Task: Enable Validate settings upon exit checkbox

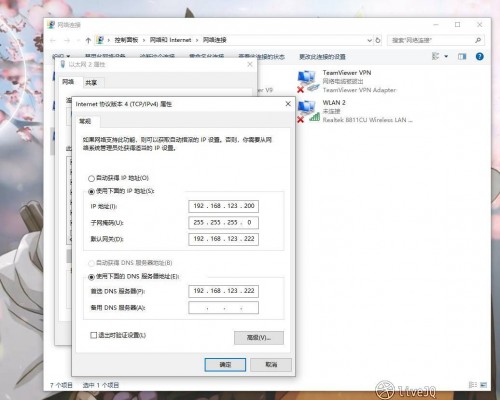Action: 94,335
